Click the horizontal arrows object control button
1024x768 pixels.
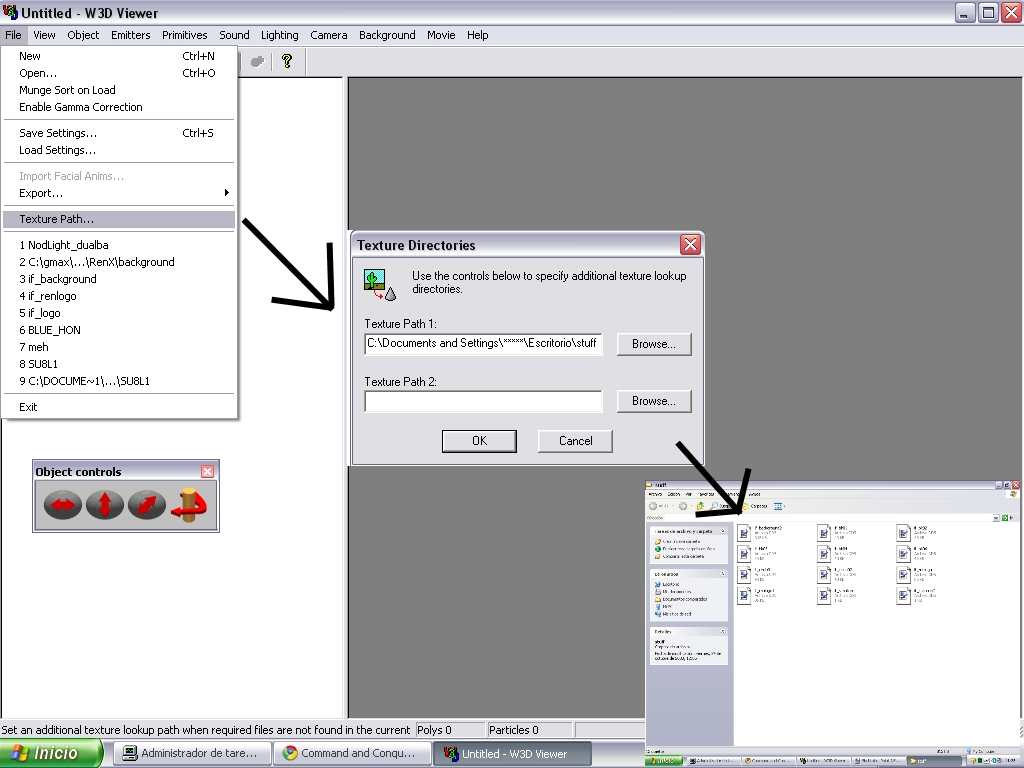[62, 505]
